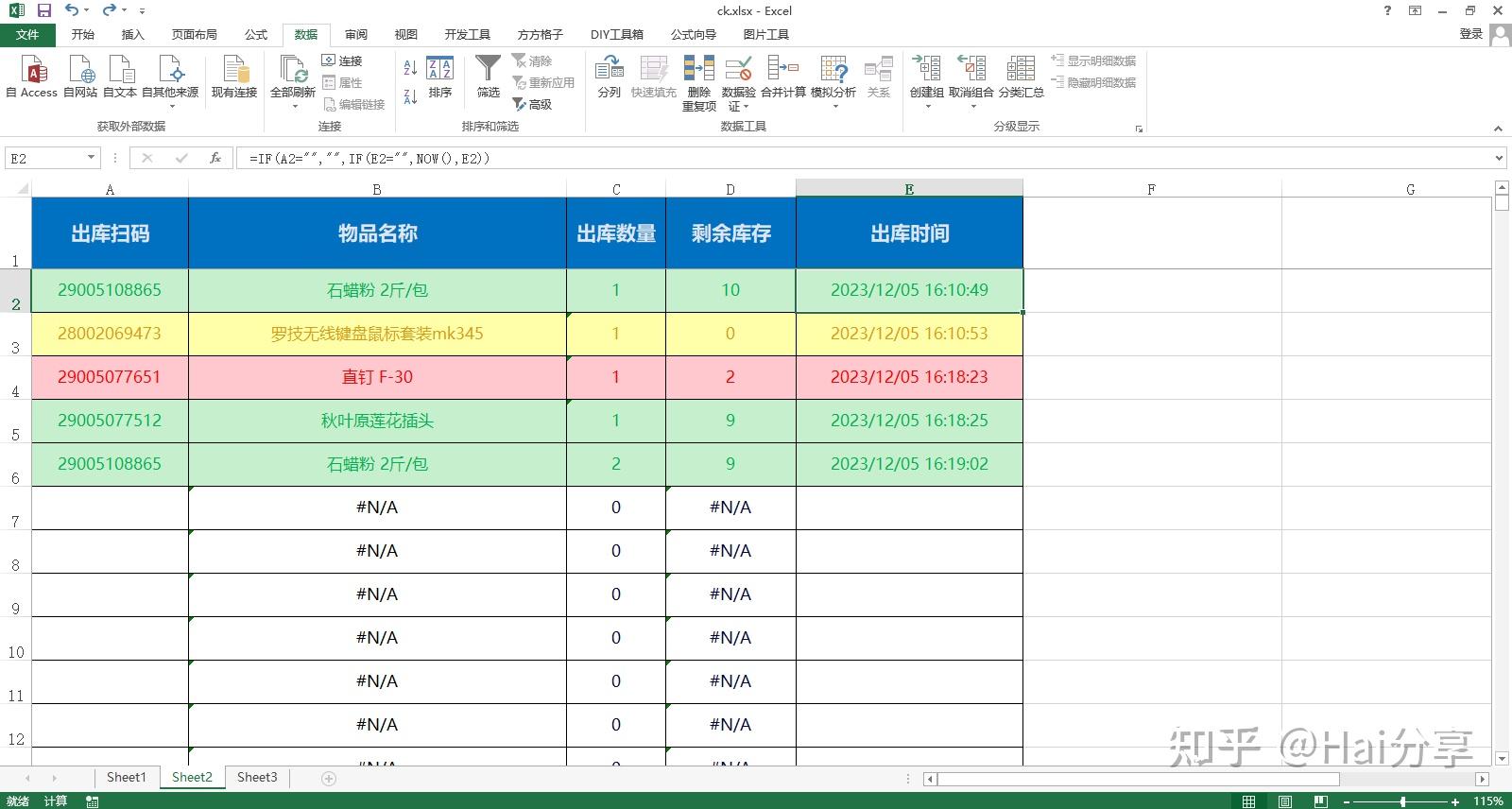The image size is (1512, 809).
Task: Open Data Validation (数据验证)
Action: (x=739, y=83)
